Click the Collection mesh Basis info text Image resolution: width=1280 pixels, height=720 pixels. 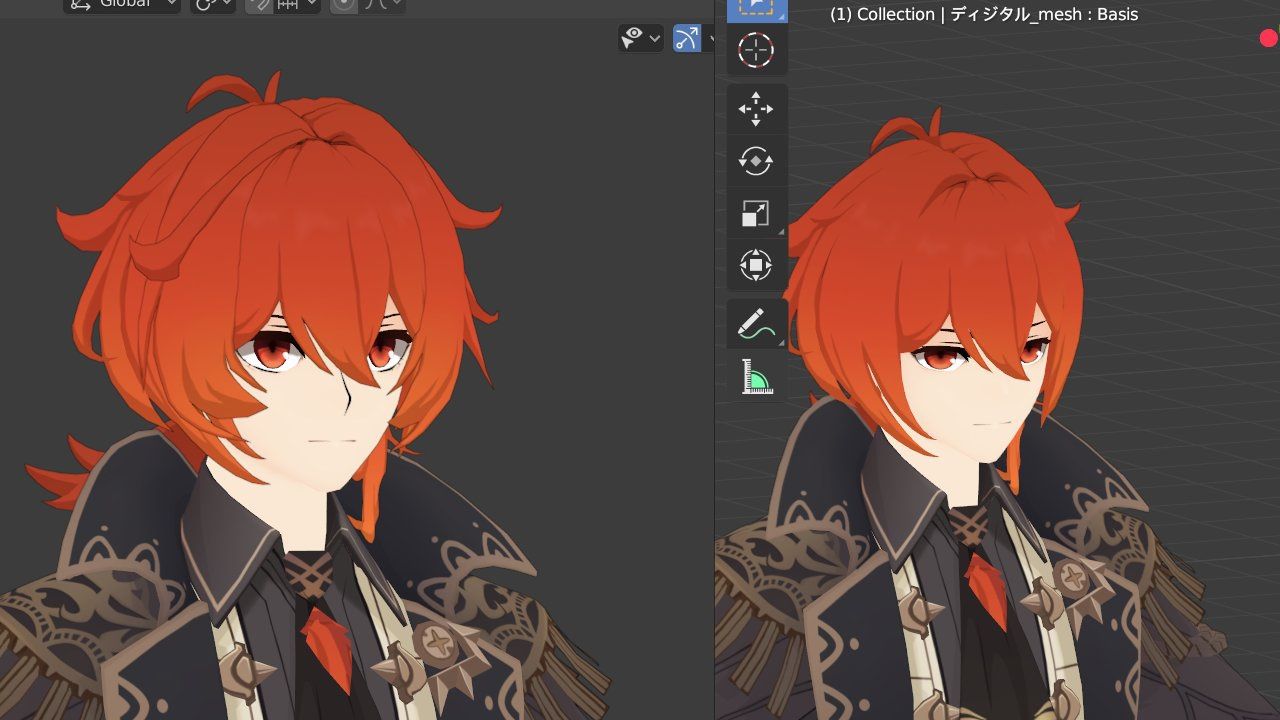pyautogui.click(x=983, y=14)
